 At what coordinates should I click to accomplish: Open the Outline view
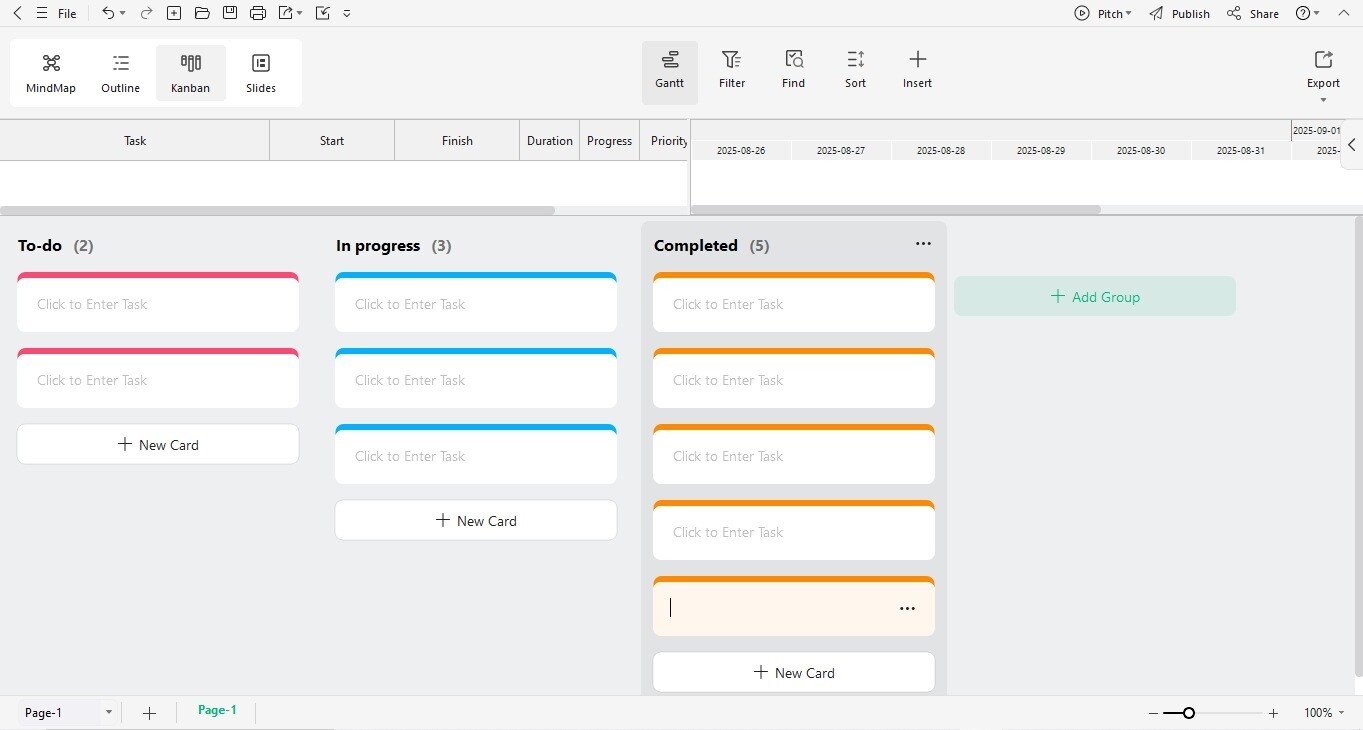point(120,70)
